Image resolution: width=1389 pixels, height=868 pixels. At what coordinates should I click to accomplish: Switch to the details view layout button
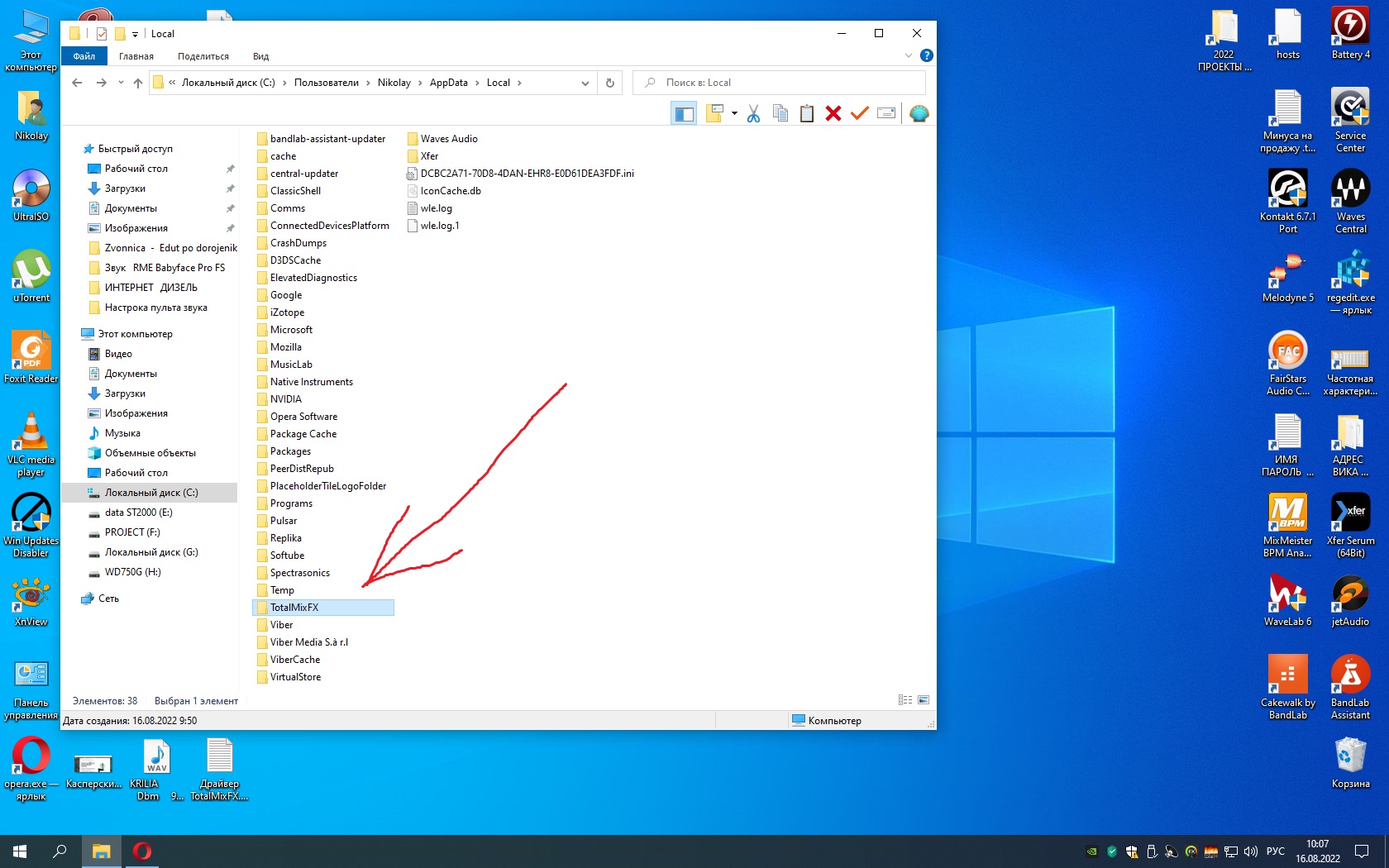[905, 700]
